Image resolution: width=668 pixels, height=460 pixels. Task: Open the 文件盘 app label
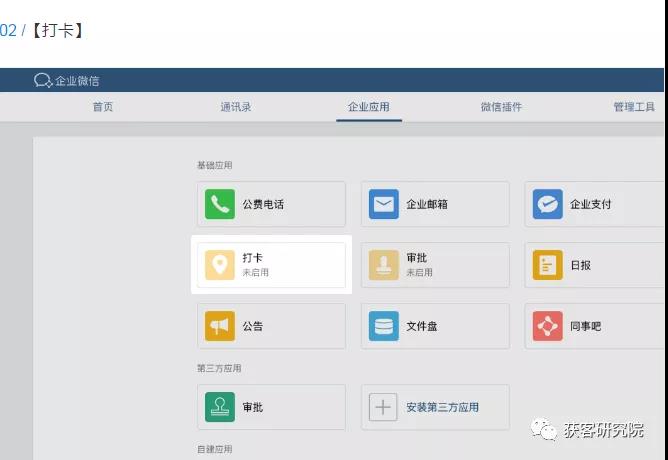click(x=422, y=327)
